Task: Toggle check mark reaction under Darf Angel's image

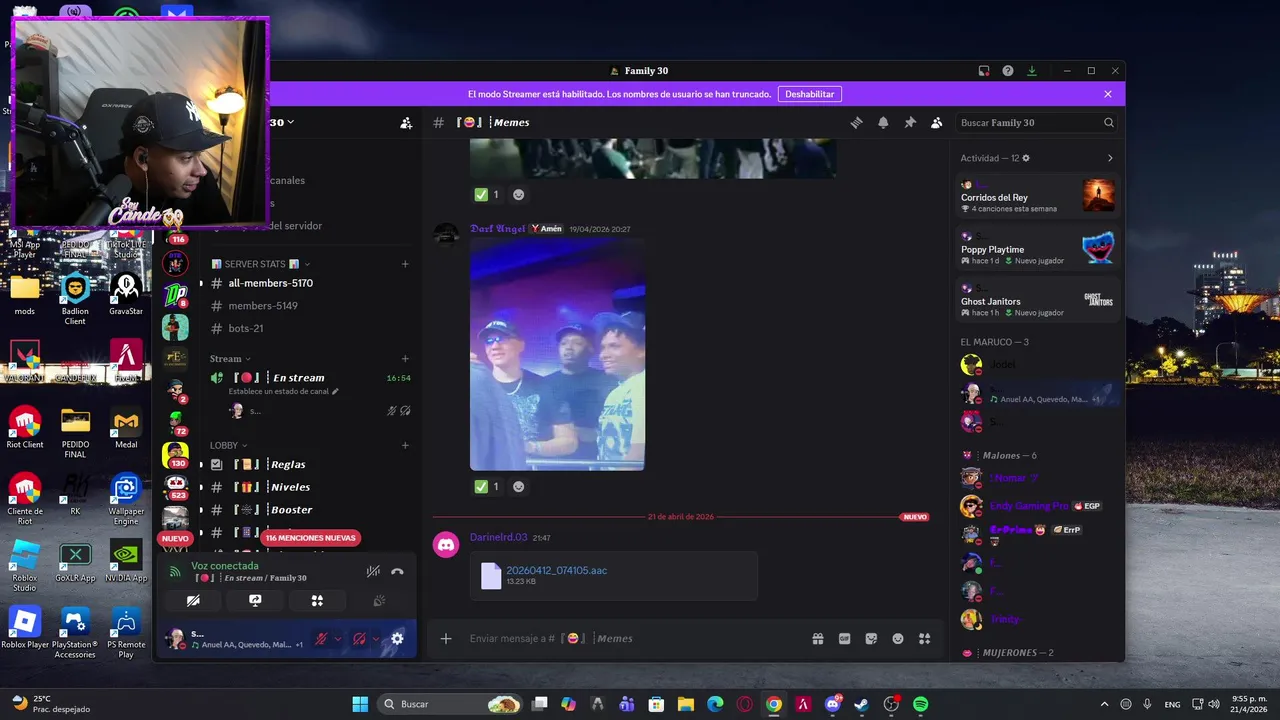Action: pos(487,487)
